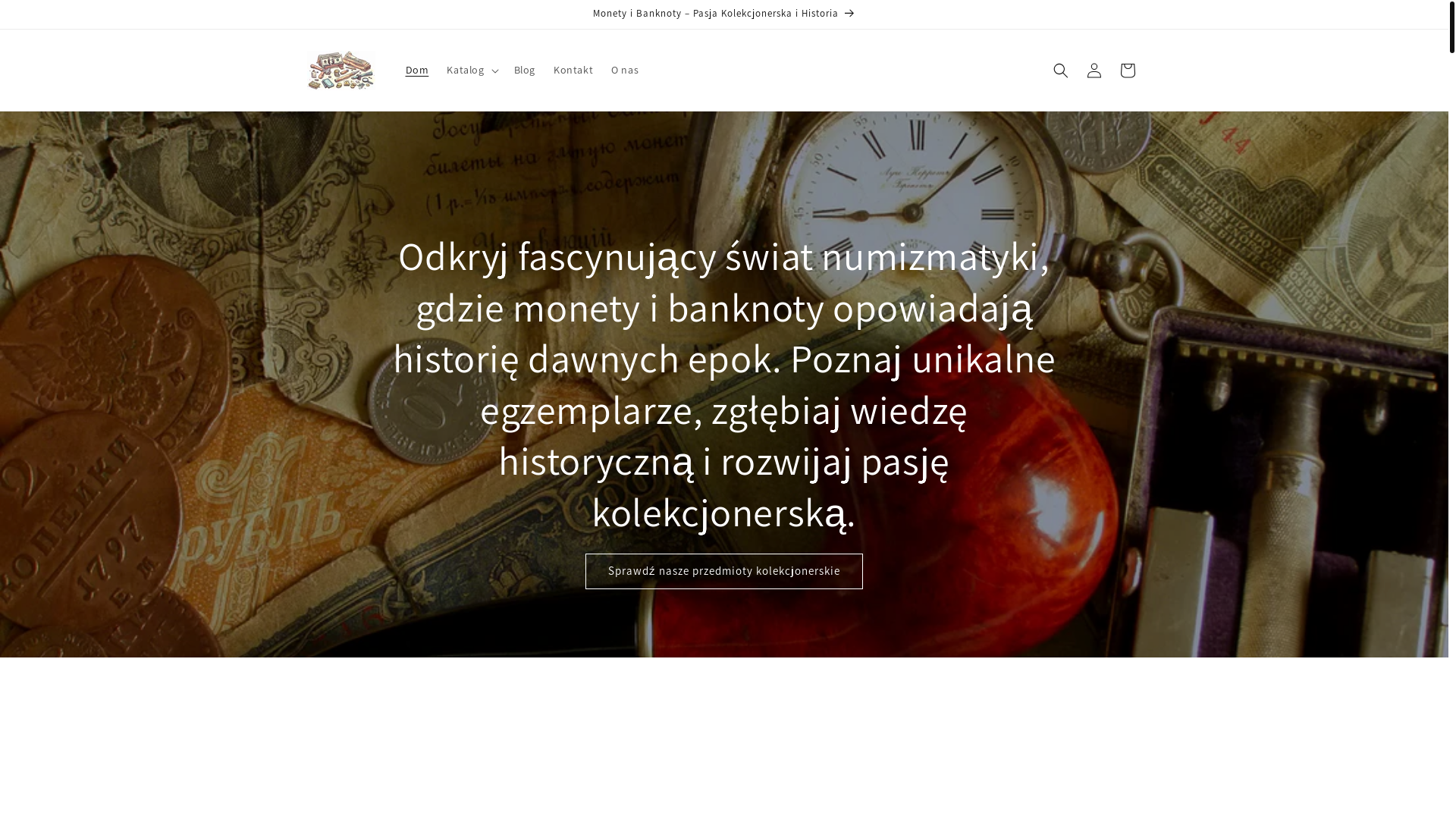This screenshot has width=1456, height=819.
Task: Open the search magnifier icon
Action: [1060, 71]
